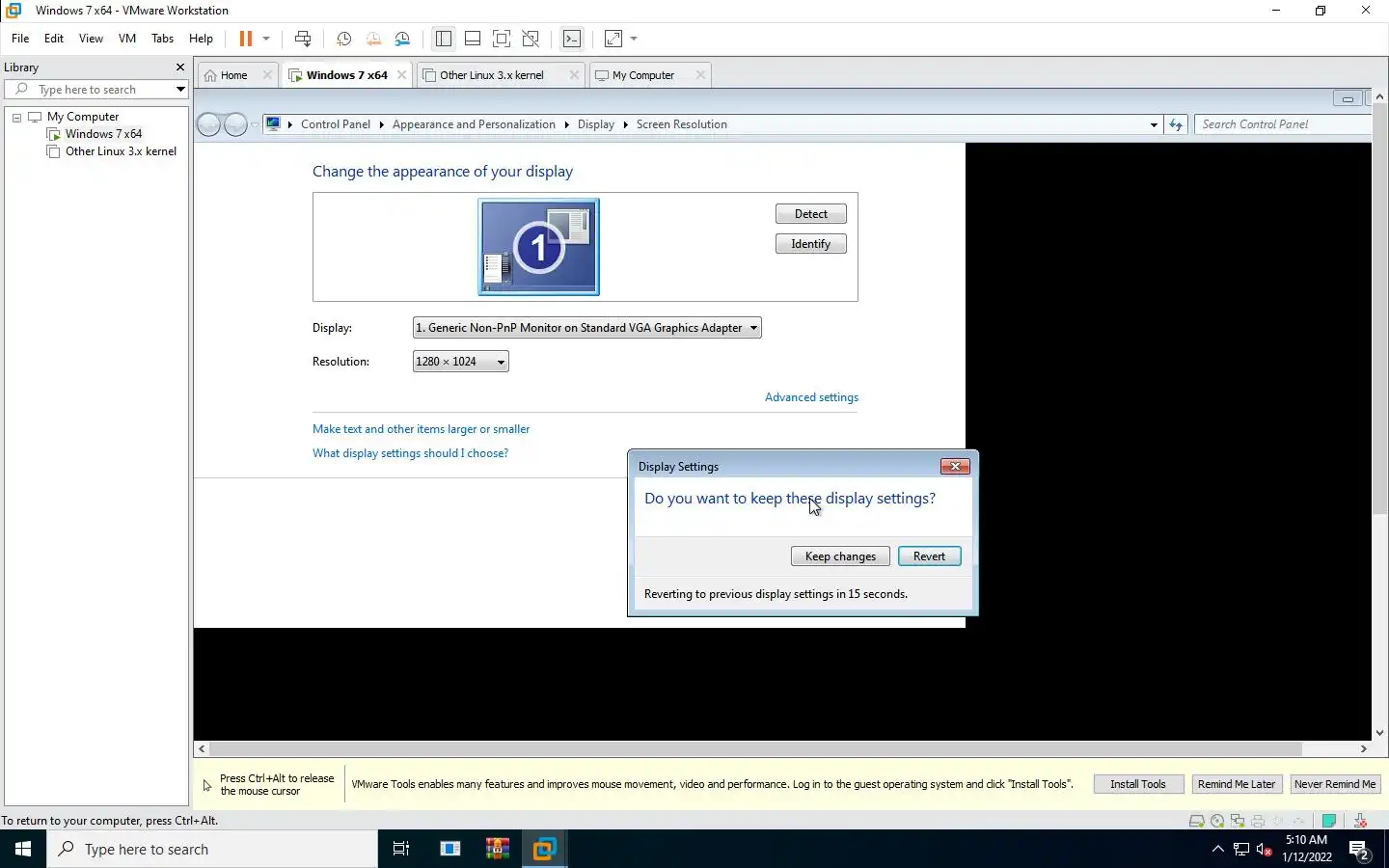Click the Search Control Panel field
This screenshot has height=868, width=1389.
coord(1282,124)
